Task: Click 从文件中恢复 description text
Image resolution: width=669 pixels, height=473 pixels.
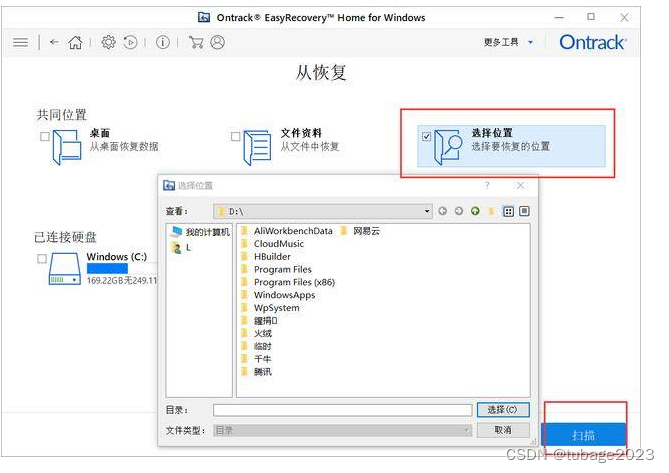Action: pyautogui.click(x=310, y=147)
